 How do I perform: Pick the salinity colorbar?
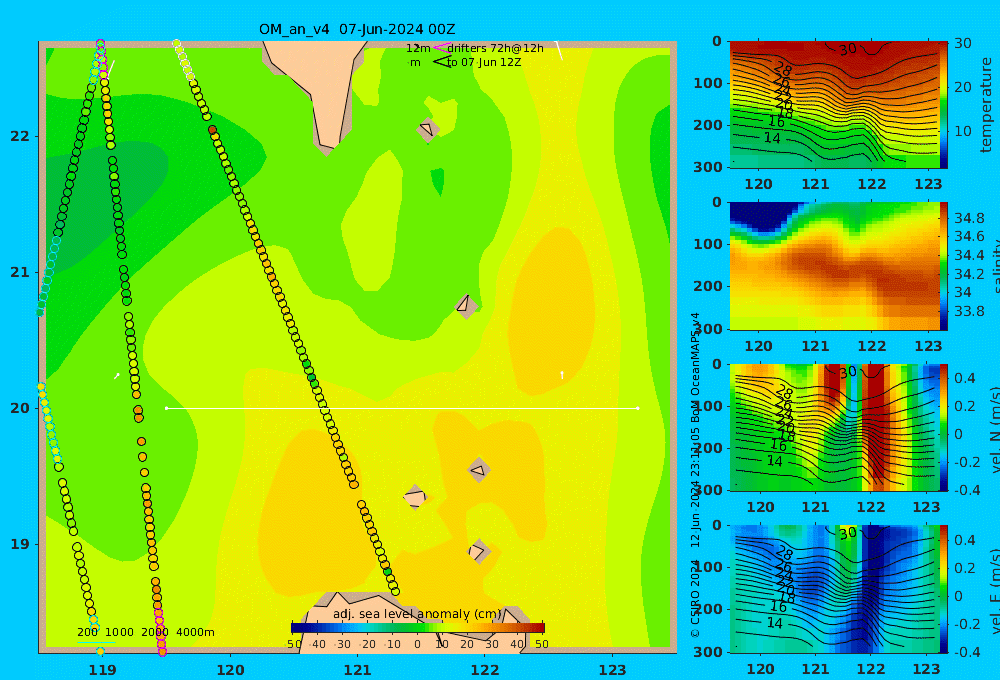[944, 266]
